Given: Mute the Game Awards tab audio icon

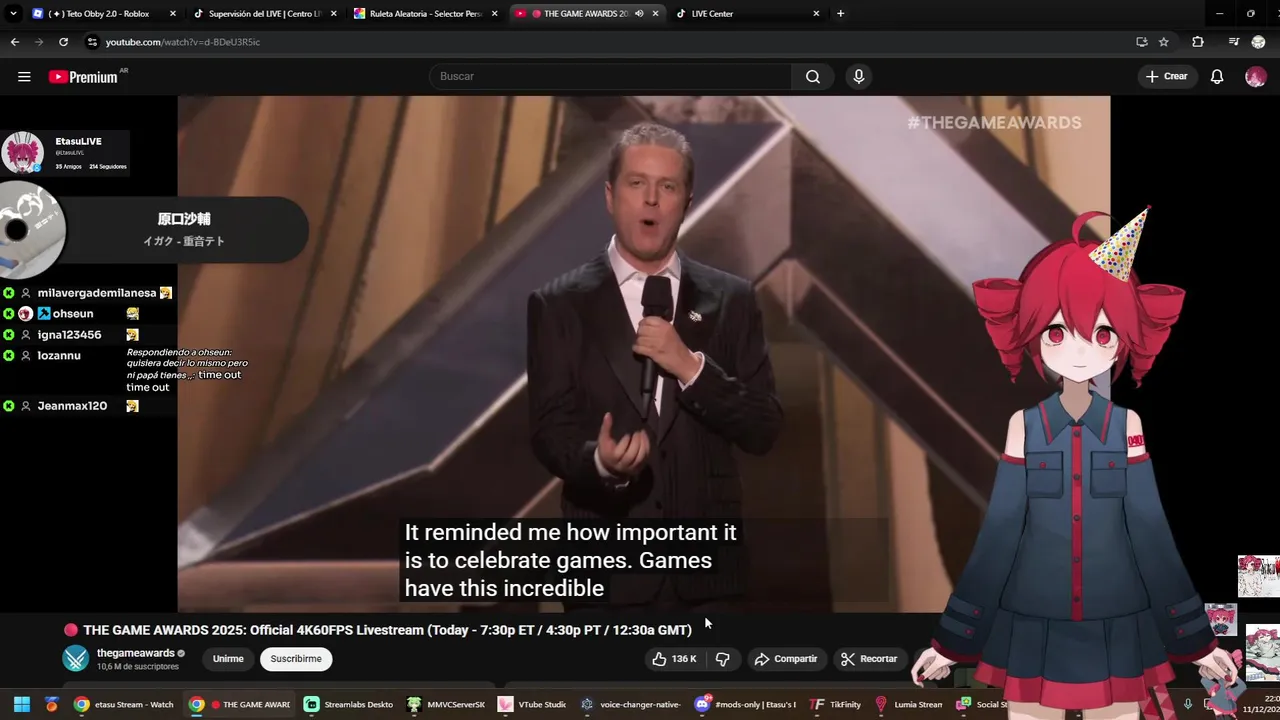Looking at the screenshot, I should pyautogui.click(x=639, y=14).
